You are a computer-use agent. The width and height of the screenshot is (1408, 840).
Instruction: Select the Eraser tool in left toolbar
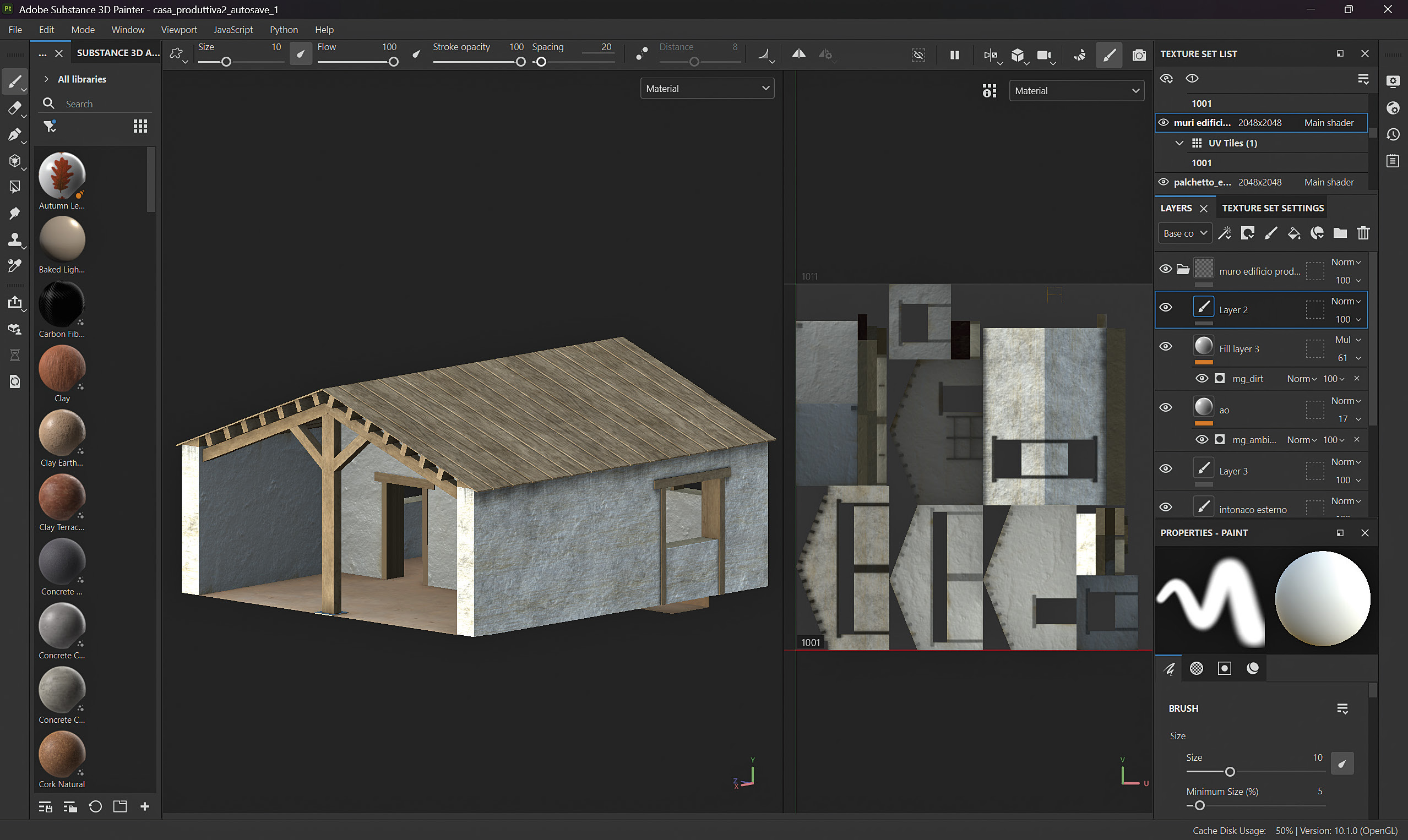pos(14,108)
